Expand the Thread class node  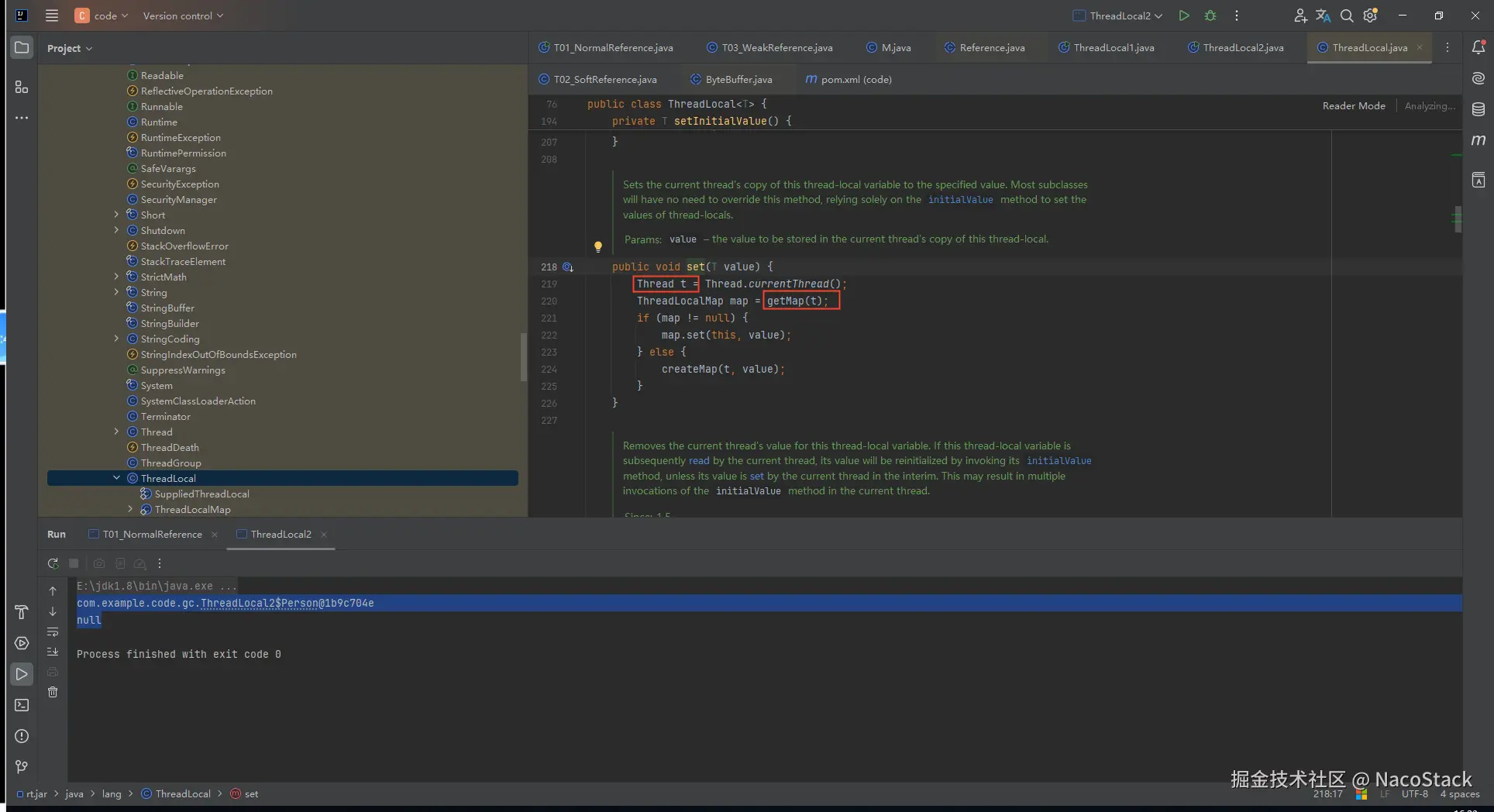(x=116, y=432)
